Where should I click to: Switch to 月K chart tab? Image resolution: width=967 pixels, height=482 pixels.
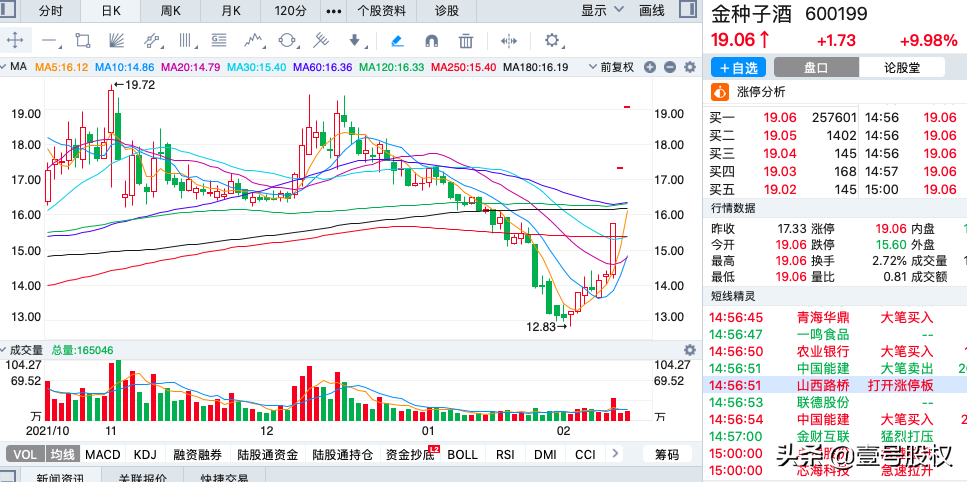click(x=229, y=11)
